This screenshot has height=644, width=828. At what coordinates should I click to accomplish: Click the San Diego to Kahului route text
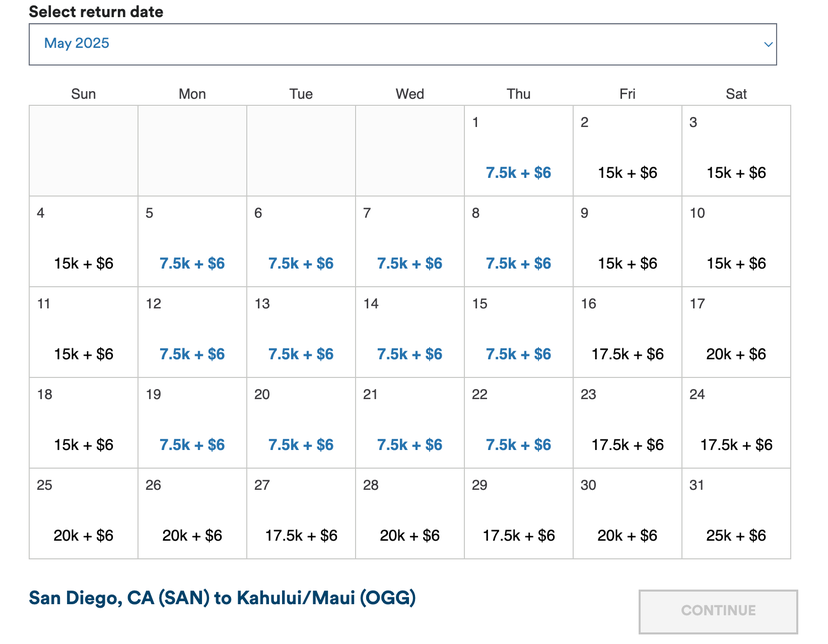tap(222, 599)
